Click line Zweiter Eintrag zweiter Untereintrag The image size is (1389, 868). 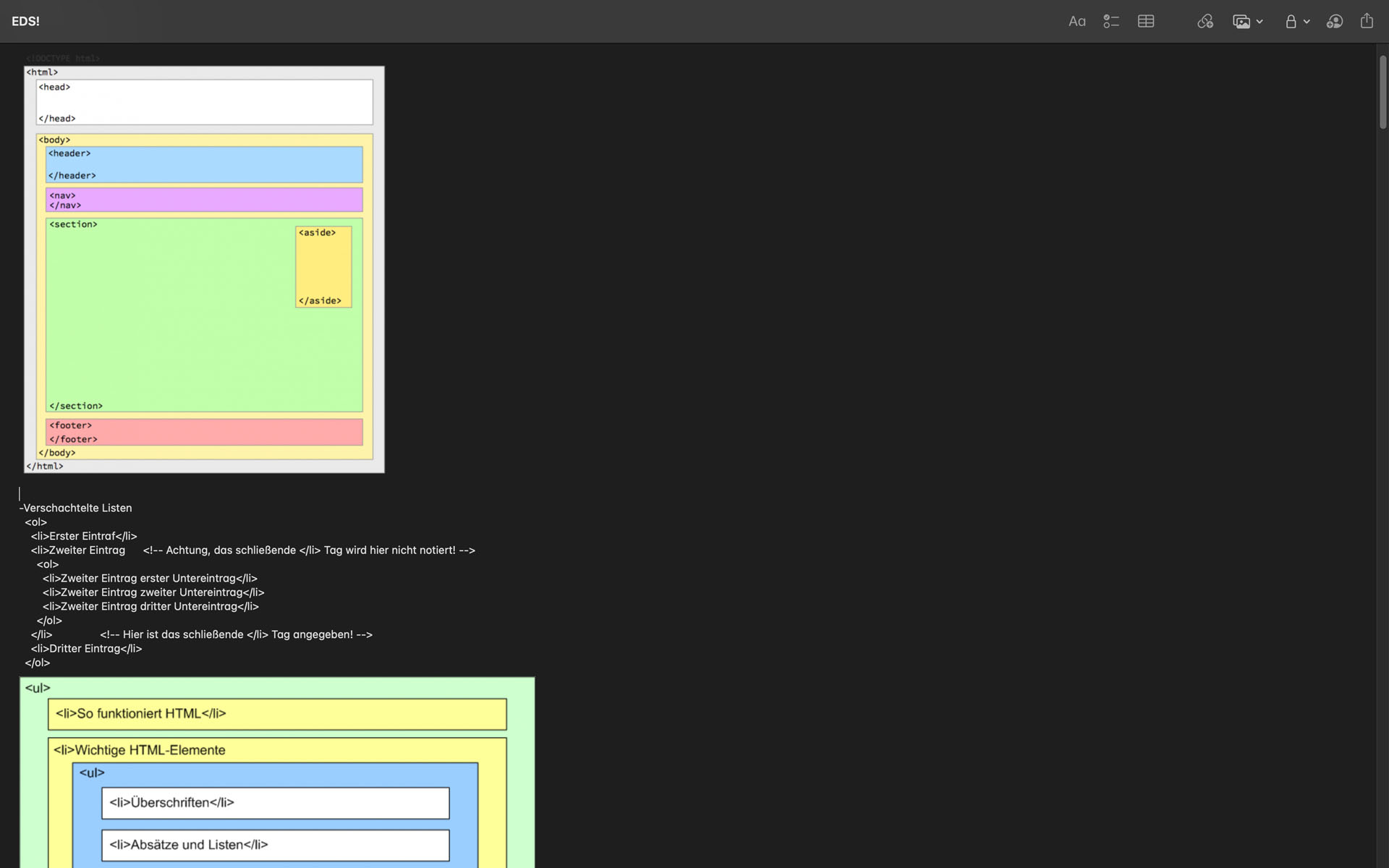pyautogui.click(x=153, y=592)
